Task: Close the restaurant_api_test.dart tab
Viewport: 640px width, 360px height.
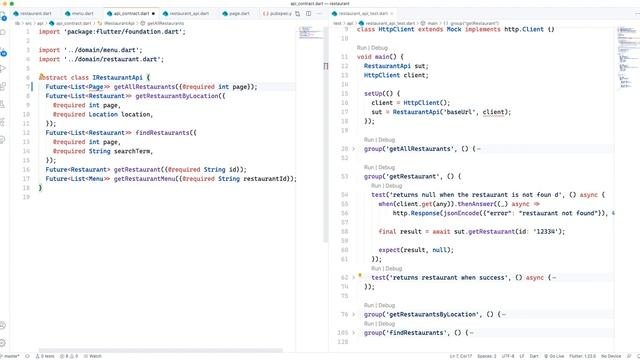Action: (392, 13)
